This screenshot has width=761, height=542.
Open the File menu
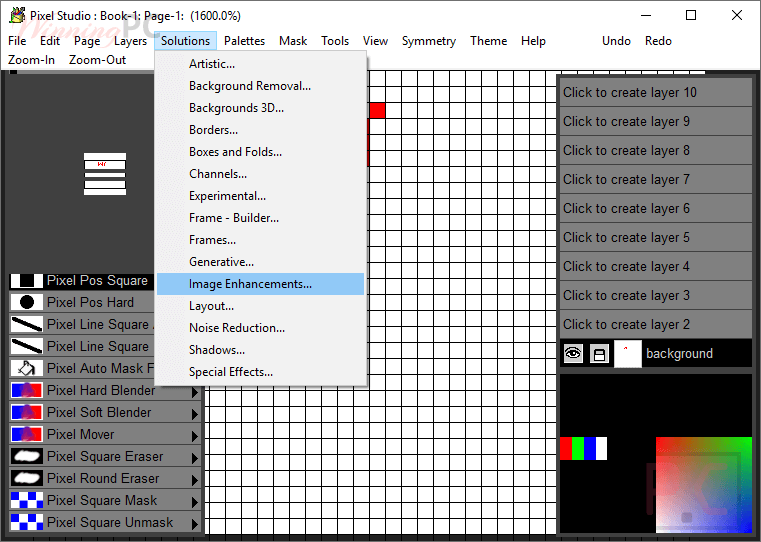tap(17, 41)
